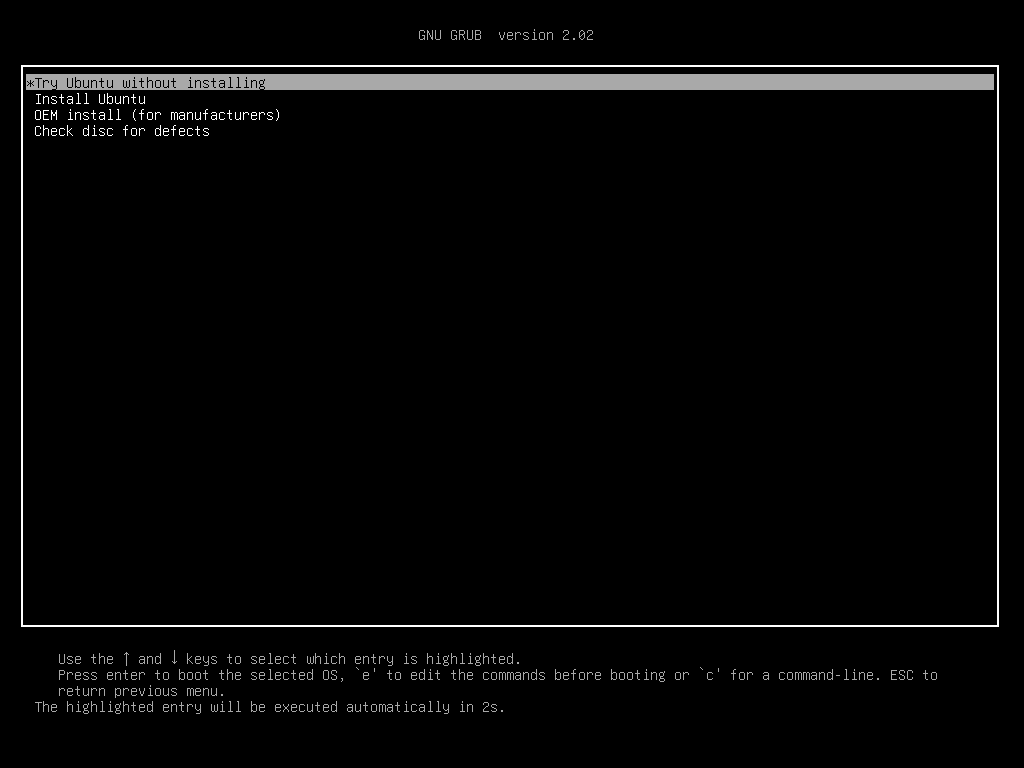Click the down arrow symbol in instructions
Image resolution: width=1024 pixels, height=768 pixels.
click(174, 658)
